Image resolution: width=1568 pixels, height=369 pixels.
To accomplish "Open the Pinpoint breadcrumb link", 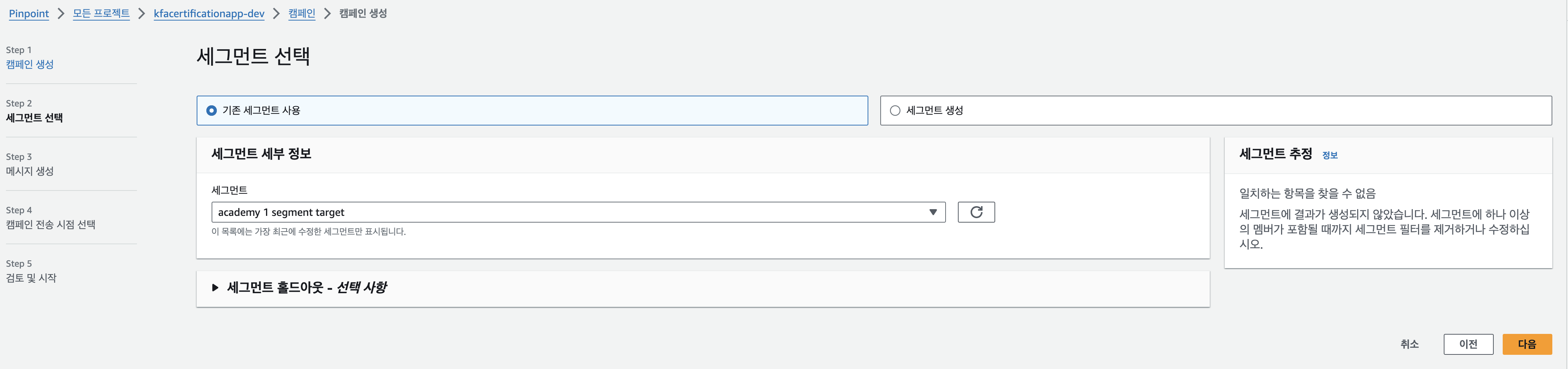I will 29,13.
